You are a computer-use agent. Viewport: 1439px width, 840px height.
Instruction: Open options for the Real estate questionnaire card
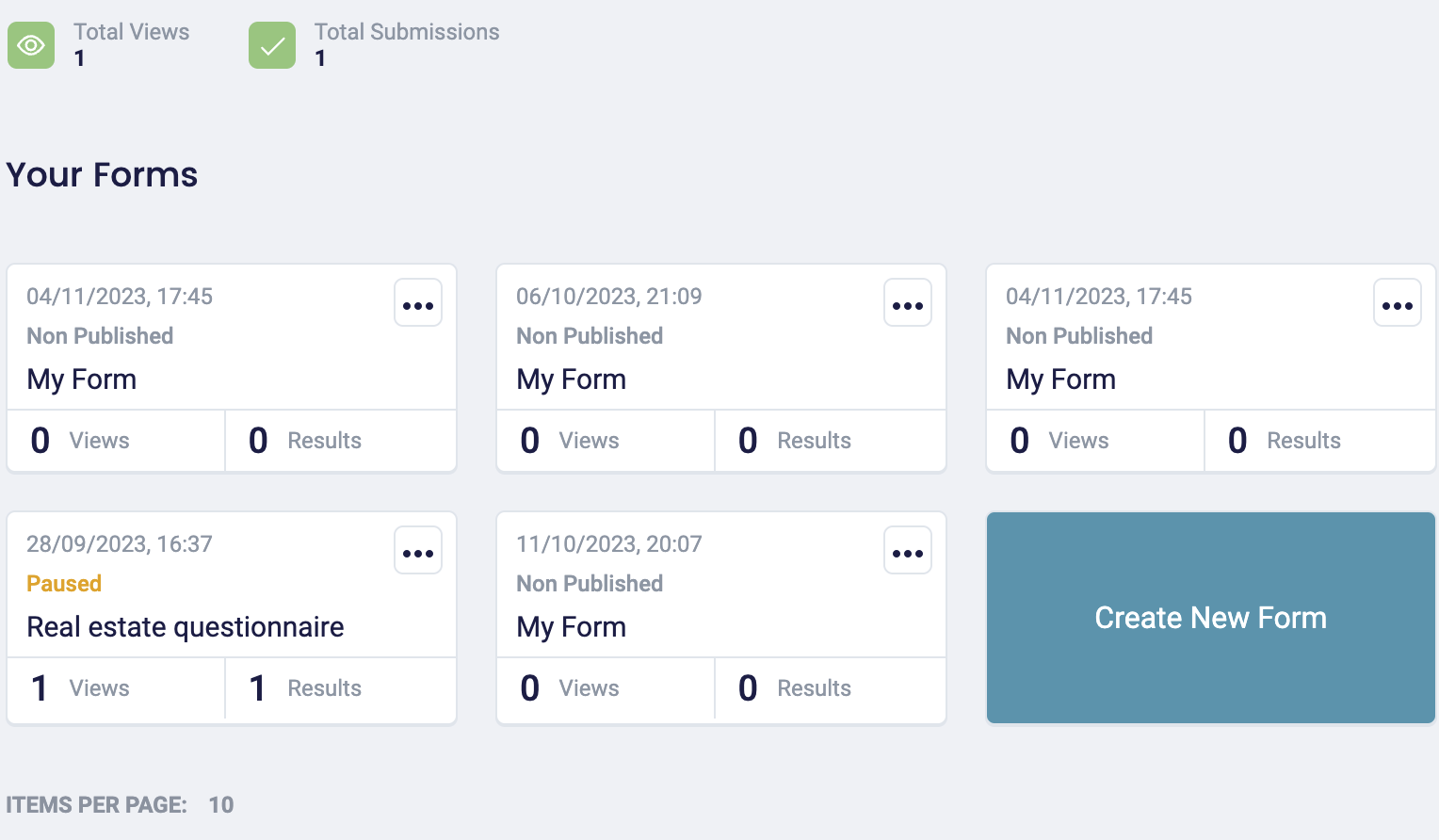(417, 550)
